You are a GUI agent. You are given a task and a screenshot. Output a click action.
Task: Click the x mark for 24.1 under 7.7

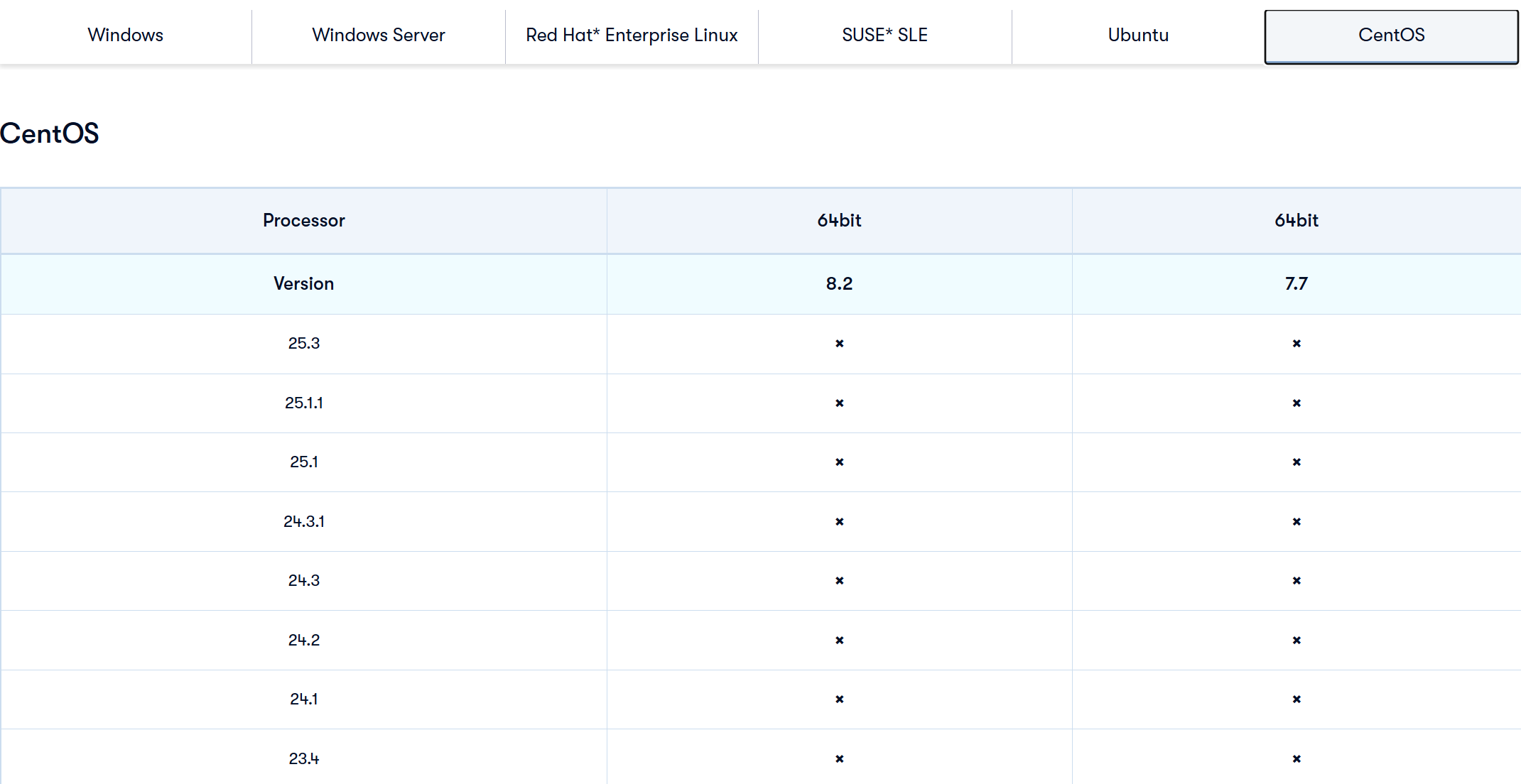pos(1296,699)
